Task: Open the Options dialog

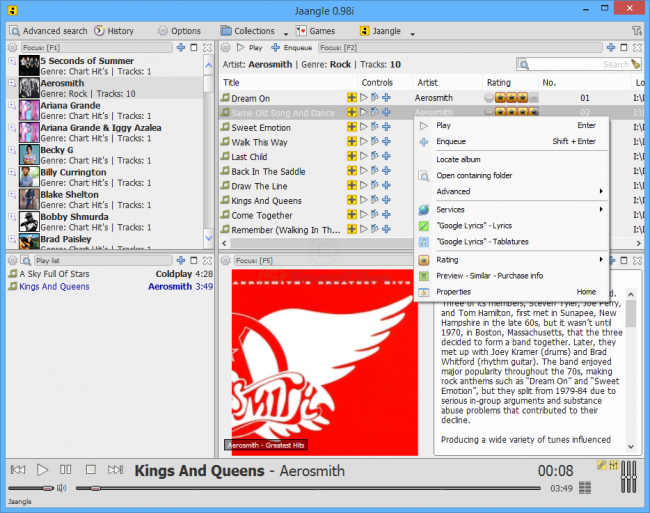Action: pos(179,31)
